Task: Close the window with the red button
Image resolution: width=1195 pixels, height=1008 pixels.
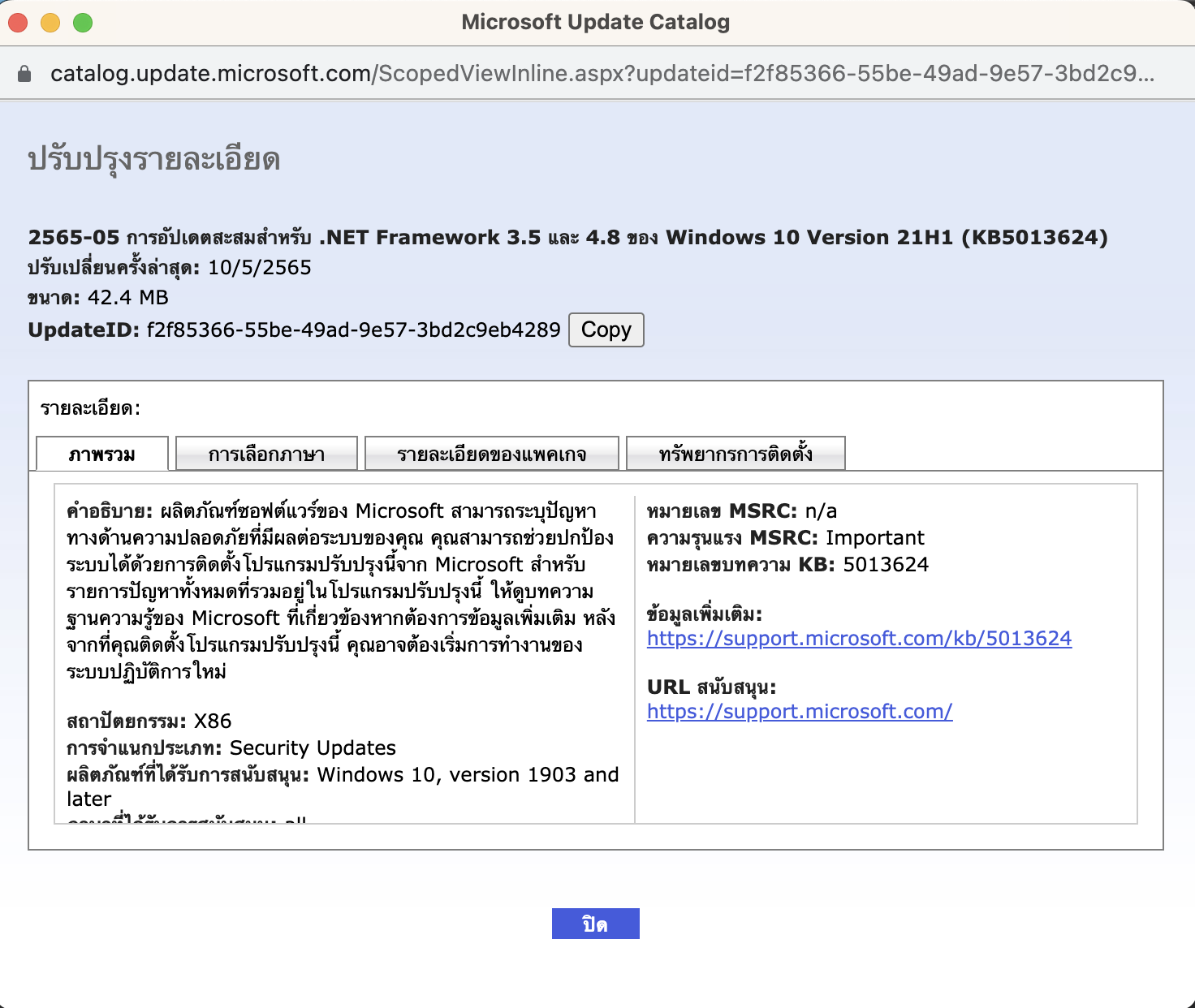Action: pos(18,23)
